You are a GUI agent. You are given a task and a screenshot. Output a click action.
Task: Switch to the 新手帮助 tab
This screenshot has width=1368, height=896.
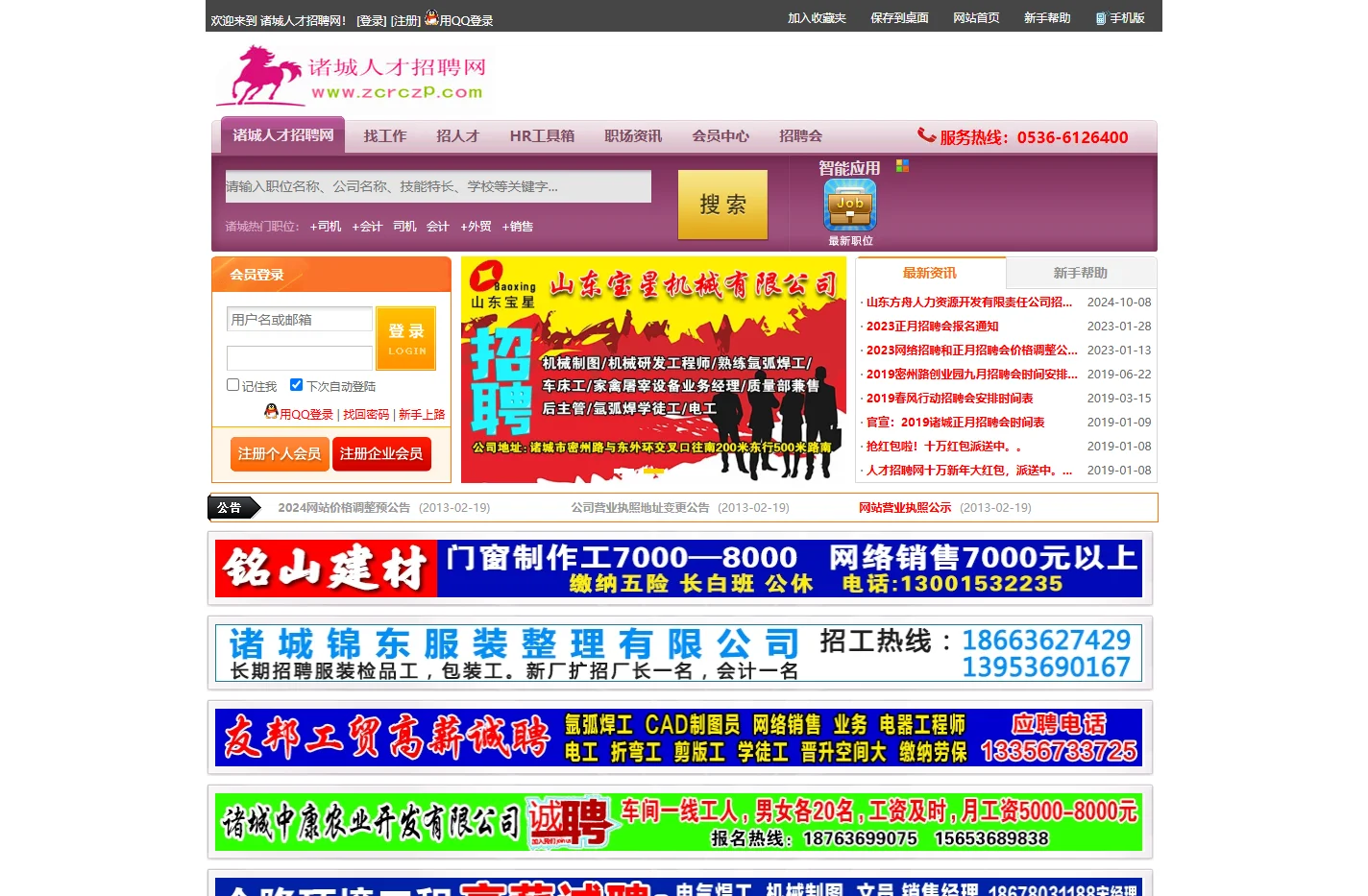point(1081,273)
